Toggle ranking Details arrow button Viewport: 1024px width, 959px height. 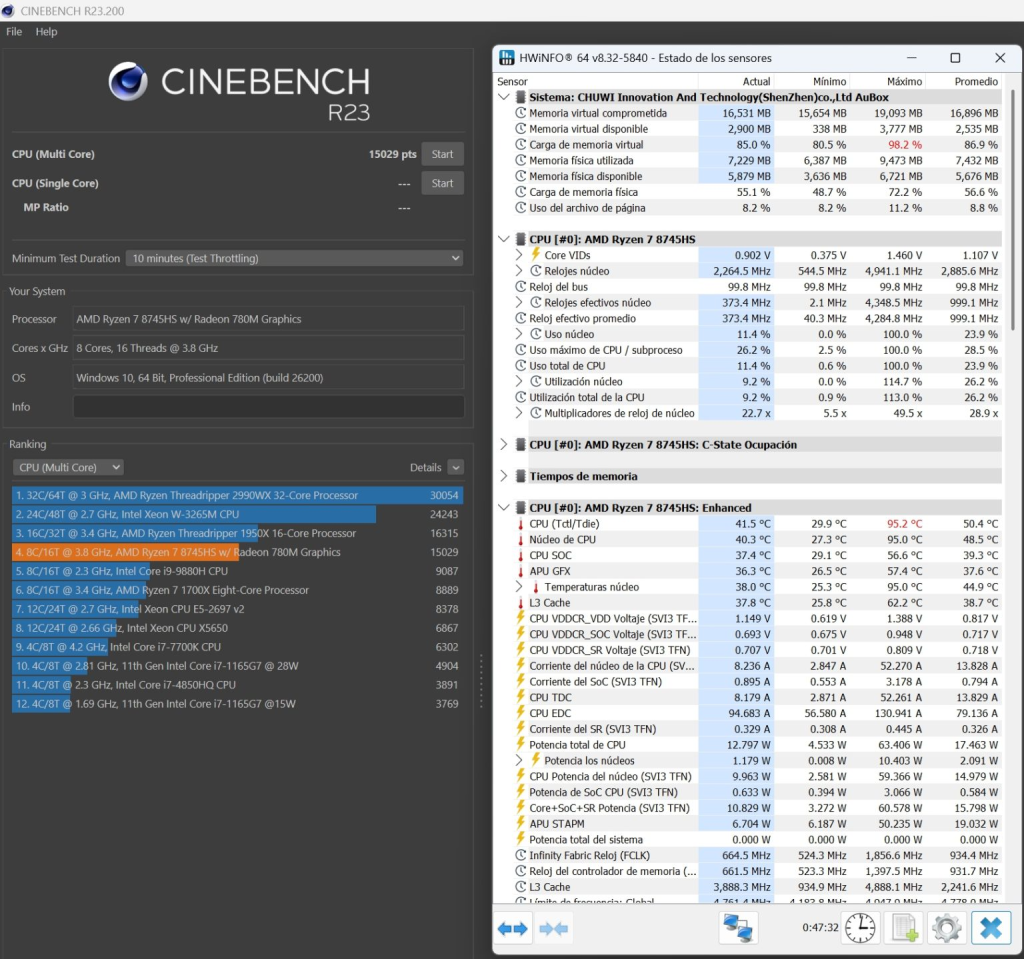pos(456,467)
